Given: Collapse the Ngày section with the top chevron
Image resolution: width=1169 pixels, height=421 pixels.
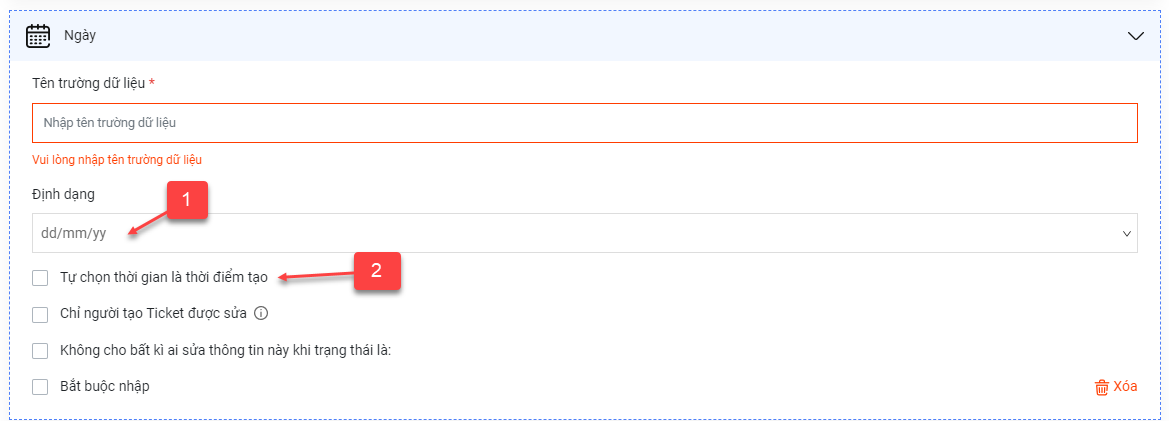Looking at the screenshot, I should pos(1135,36).
